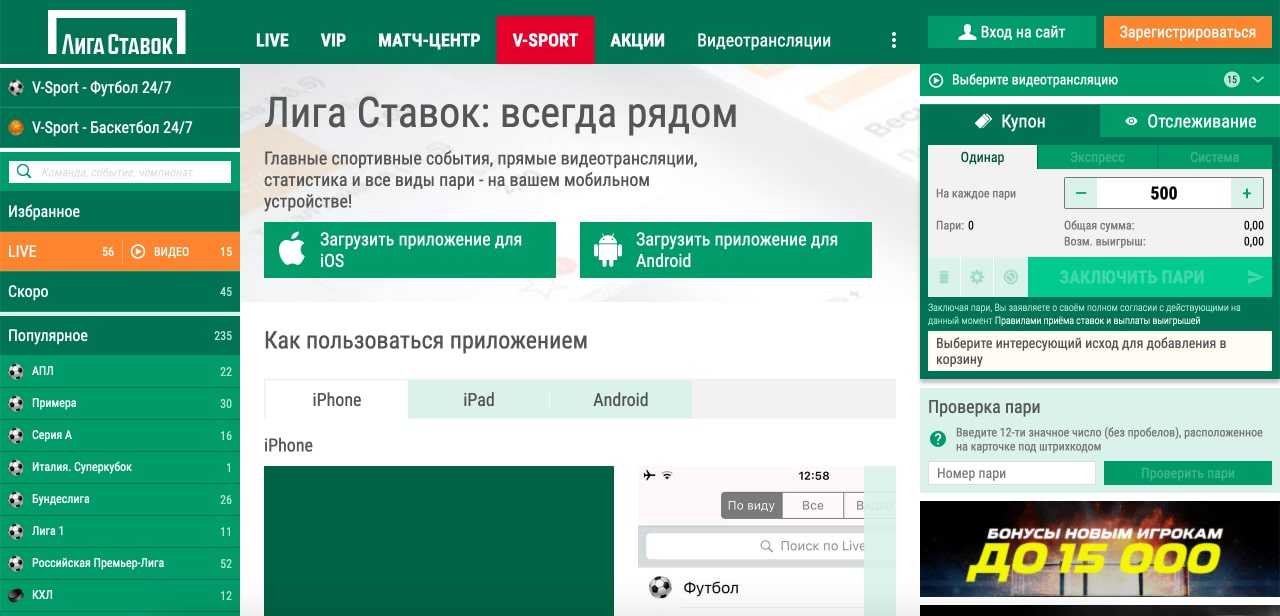Click the play icon next to ВИДЕО

coord(138,252)
